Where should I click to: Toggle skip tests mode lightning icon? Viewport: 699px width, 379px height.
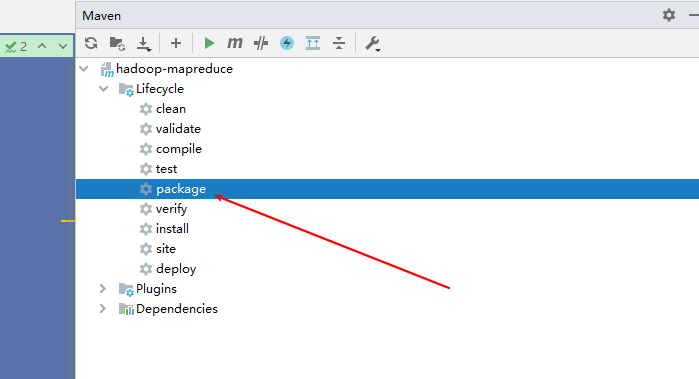pos(287,43)
